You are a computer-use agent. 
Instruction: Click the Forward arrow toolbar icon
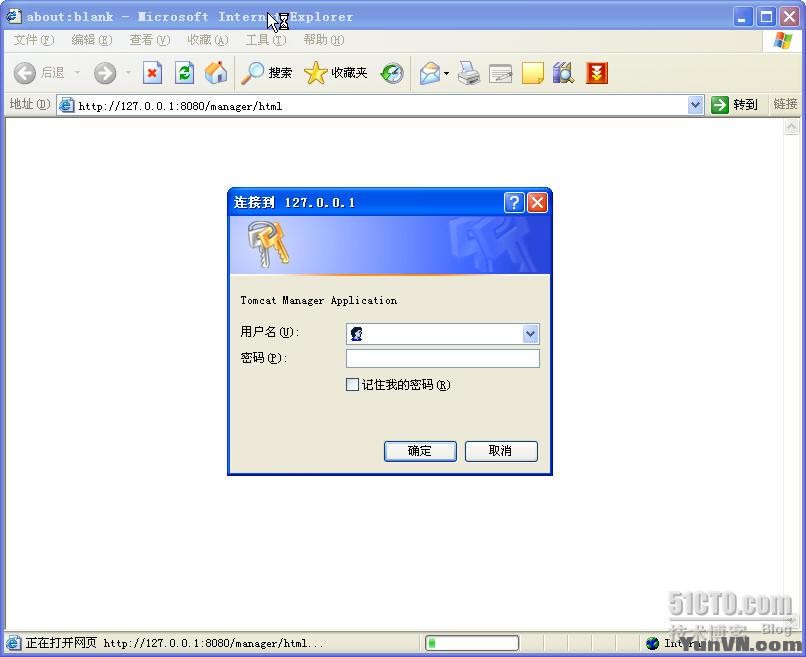pyautogui.click(x=105, y=74)
